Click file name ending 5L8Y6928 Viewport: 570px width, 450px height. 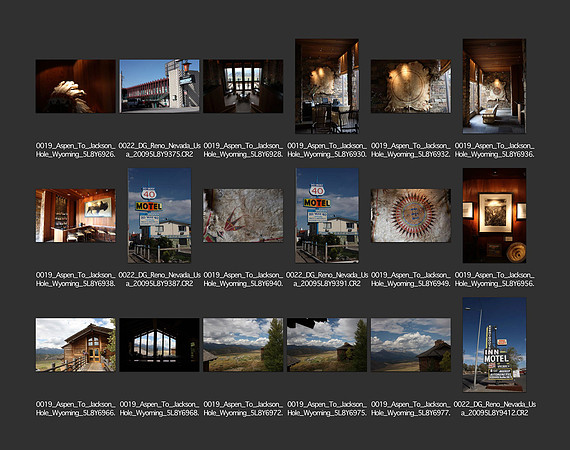tap(243, 150)
